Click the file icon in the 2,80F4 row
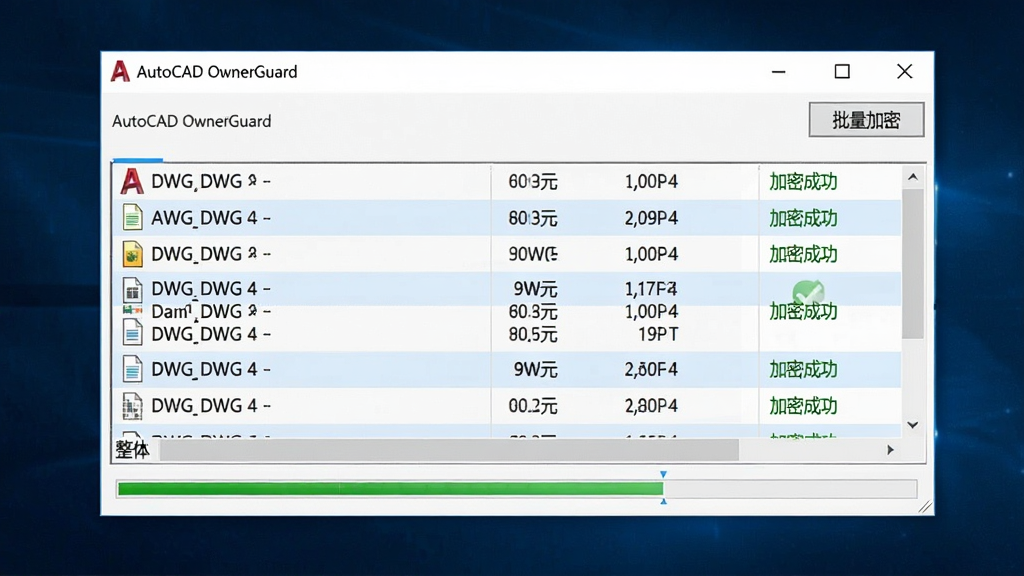 (133, 369)
